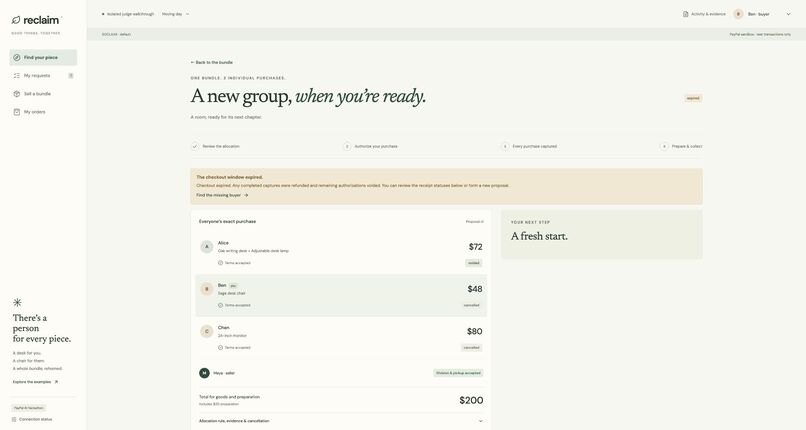The width and height of the screenshot is (806, 430).
Task: Click the Connection status icon
Action: coord(14,420)
